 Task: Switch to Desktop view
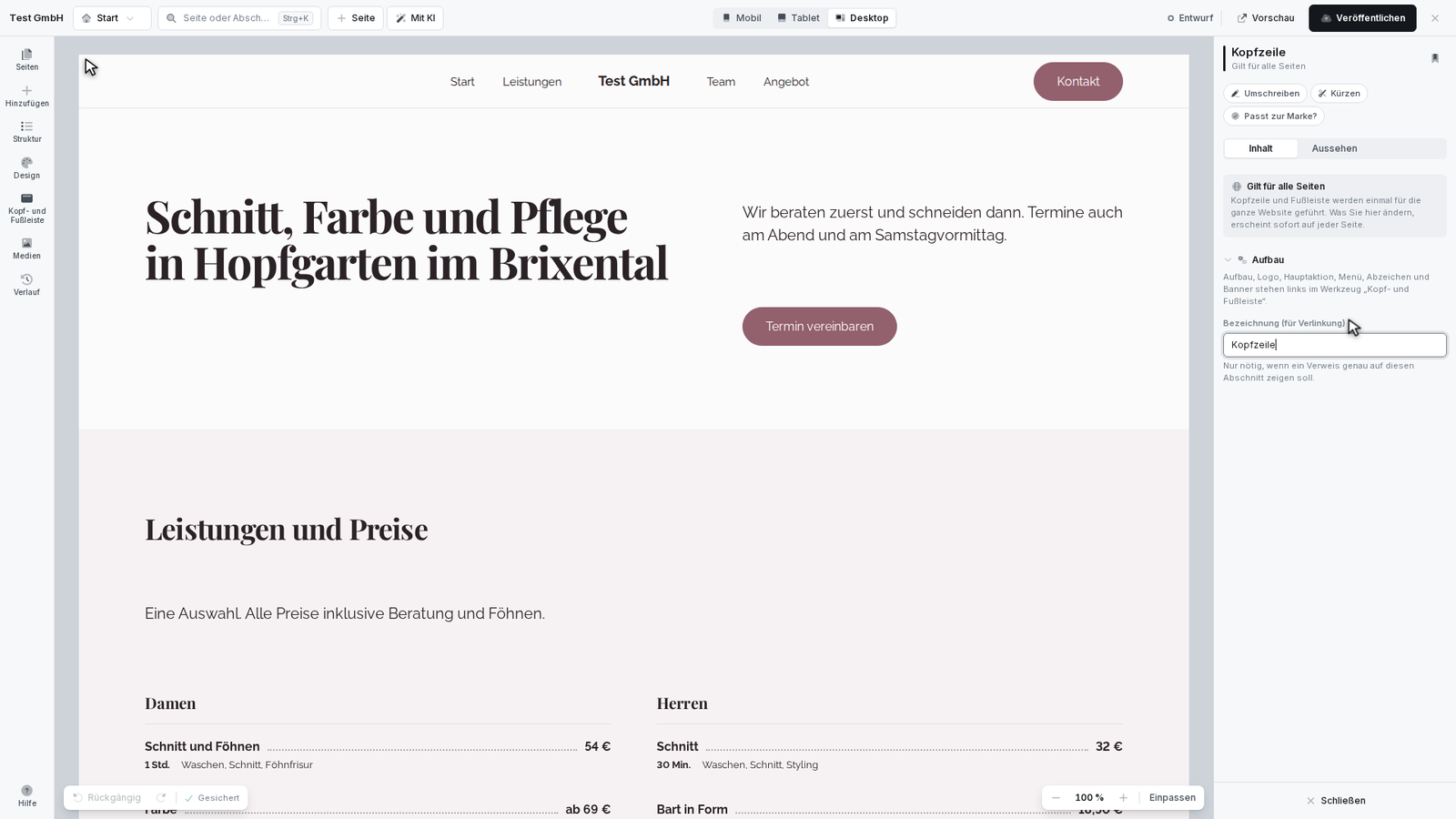click(862, 18)
